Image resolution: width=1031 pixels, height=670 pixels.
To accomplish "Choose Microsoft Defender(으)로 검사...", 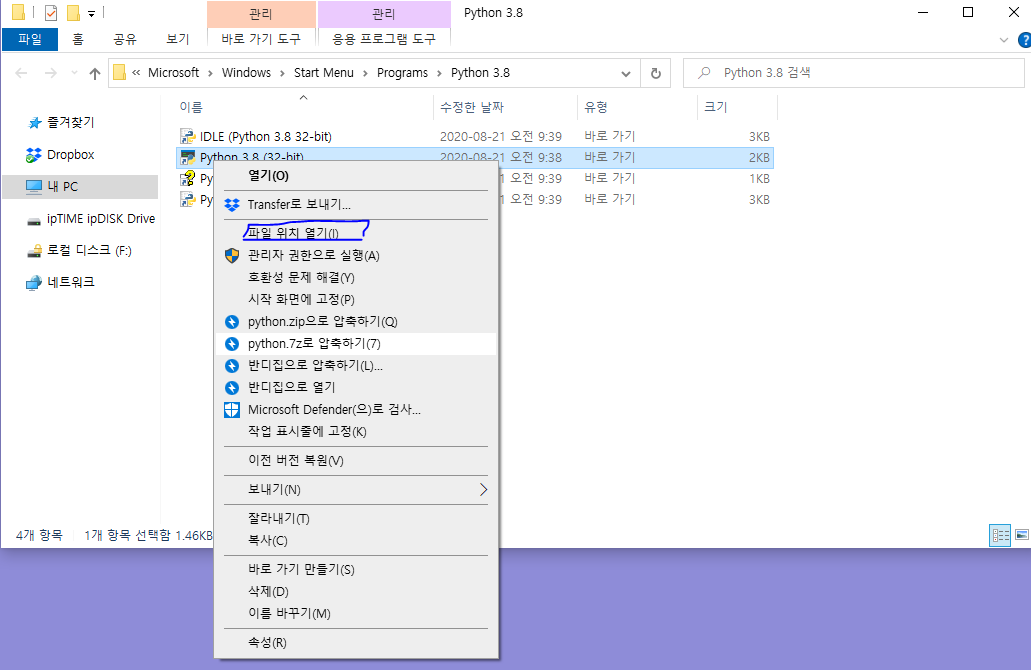I will (356, 410).
